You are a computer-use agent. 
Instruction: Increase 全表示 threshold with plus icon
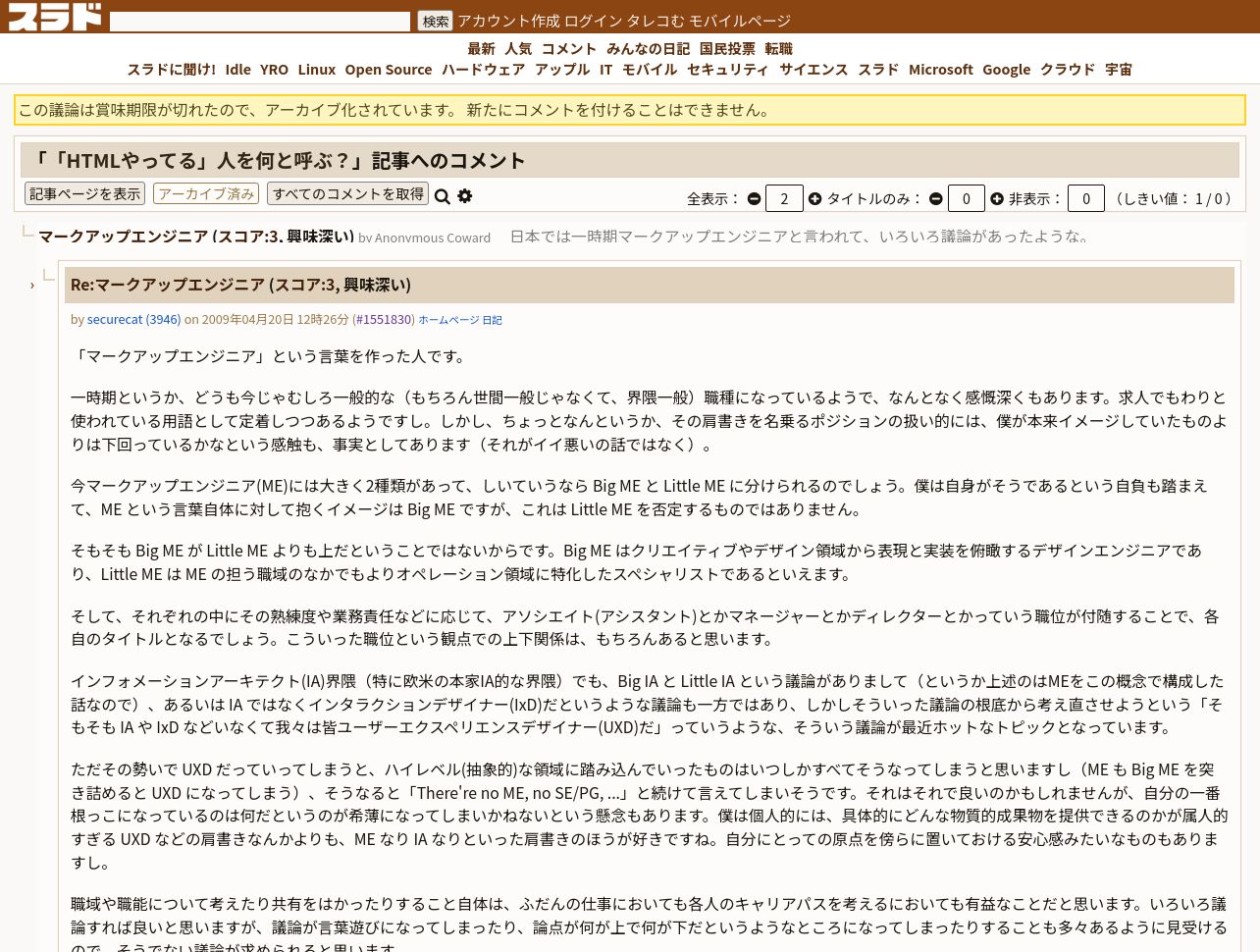click(x=814, y=198)
